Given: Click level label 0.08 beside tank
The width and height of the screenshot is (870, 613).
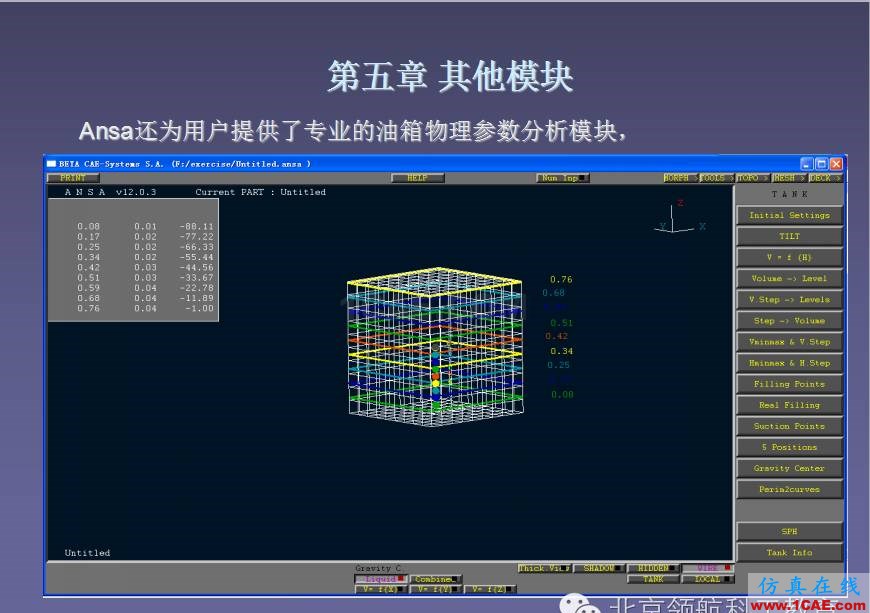Looking at the screenshot, I should click(x=562, y=394).
